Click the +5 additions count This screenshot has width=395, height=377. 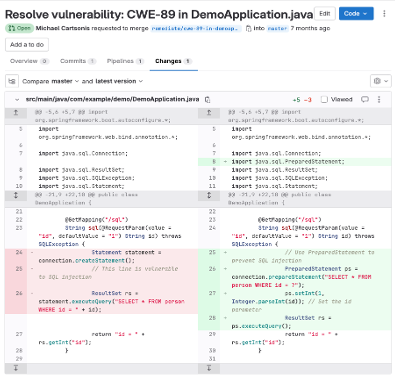tap(296, 100)
